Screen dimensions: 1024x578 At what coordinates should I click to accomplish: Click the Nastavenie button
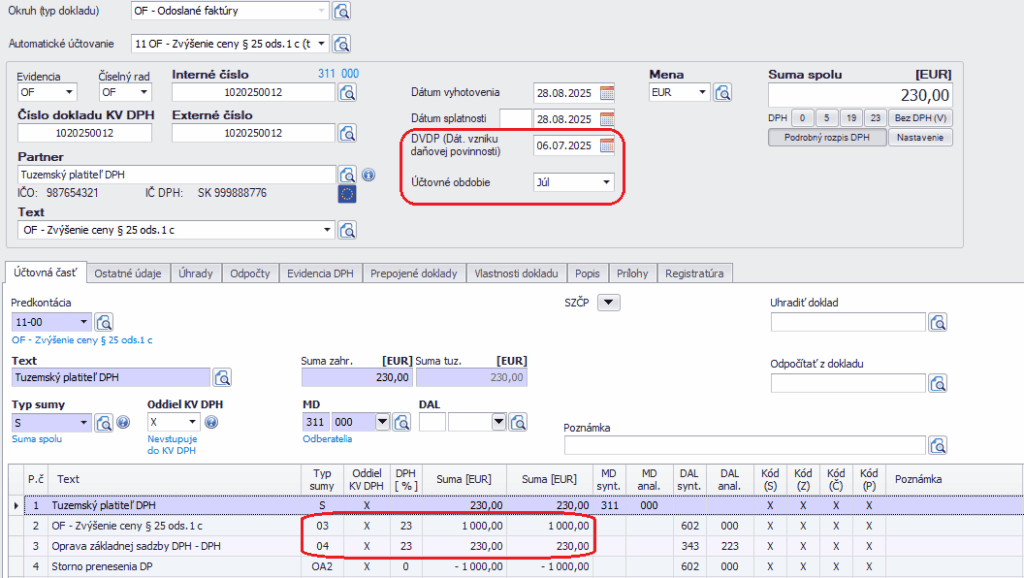pos(920,138)
